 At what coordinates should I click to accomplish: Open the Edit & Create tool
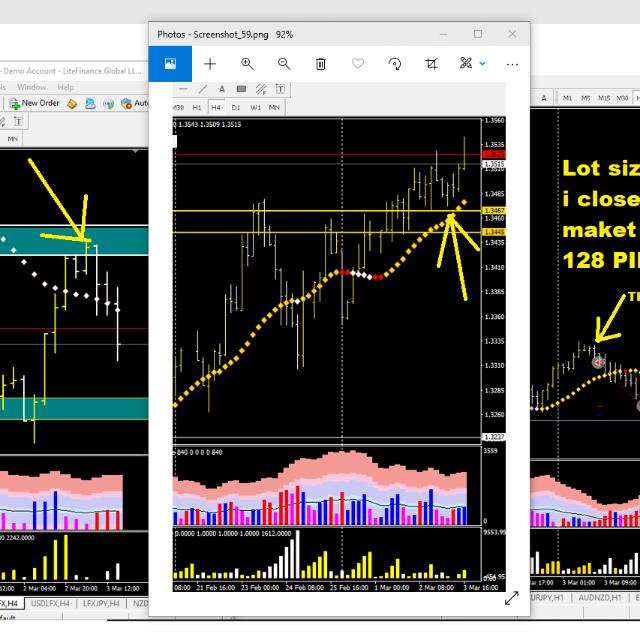(x=466, y=63)
